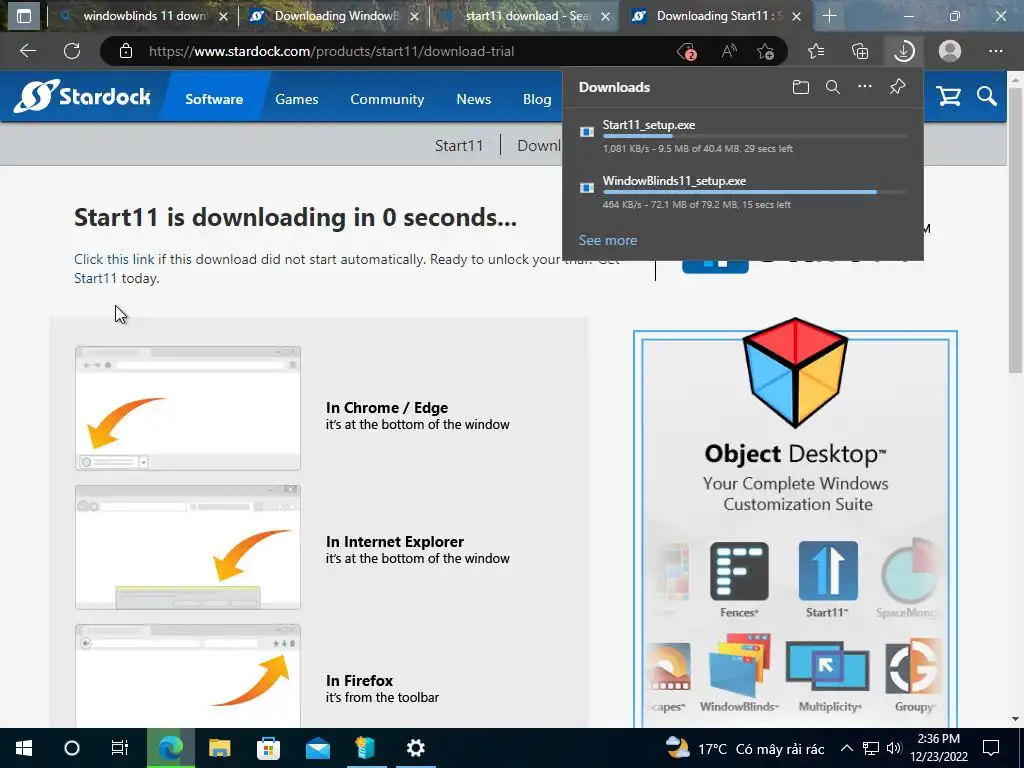Click the Internet Explorer instruction thumbnail
This screenshot has height=768, width=1024.
188,547
